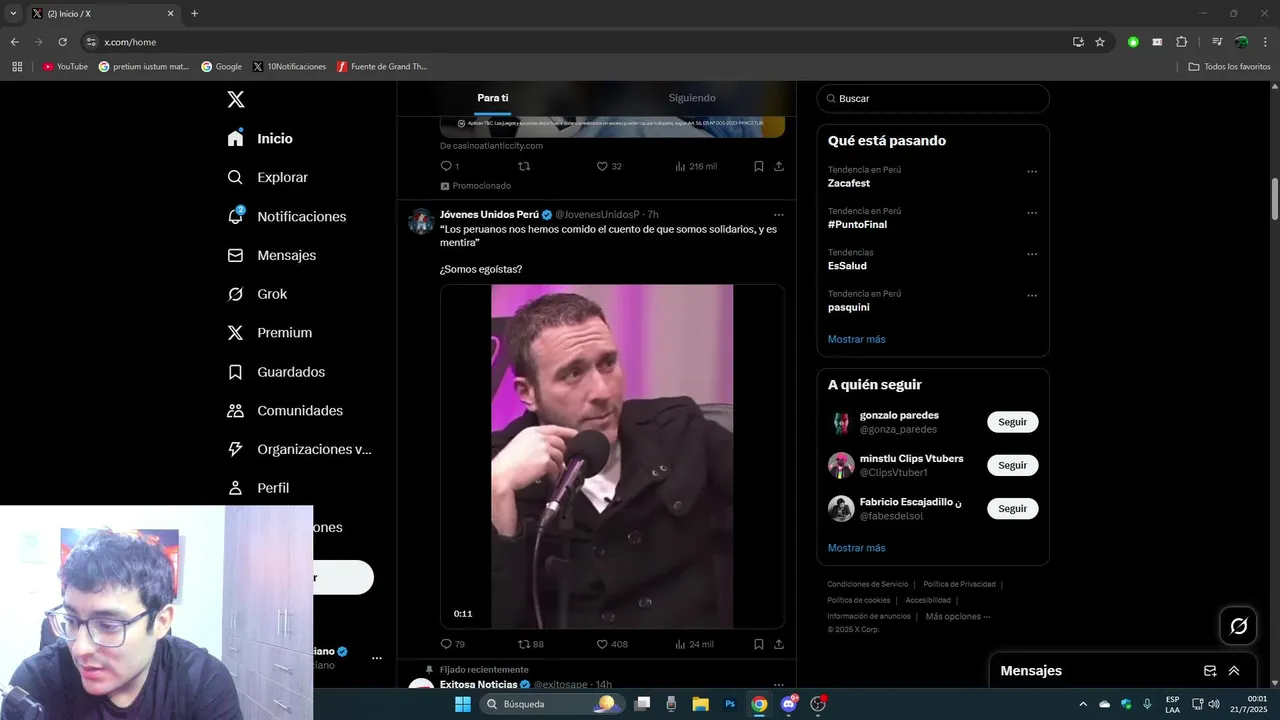The image size is (1280, 720).
Task: Open Todos los favoritos folder
Action: tap(1229, 67)
